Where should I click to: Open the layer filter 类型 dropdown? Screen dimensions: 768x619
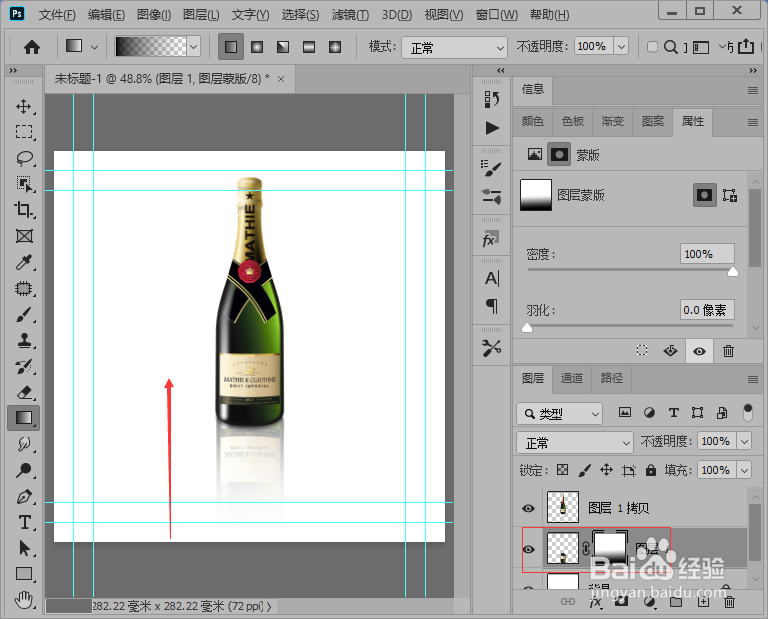pyautogui.click(x=559, y=414)
